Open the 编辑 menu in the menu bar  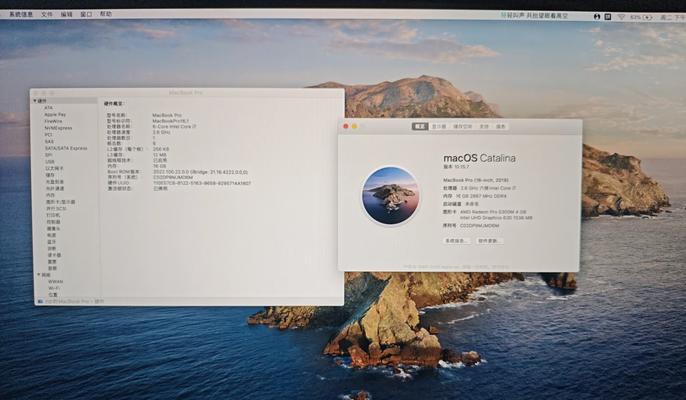(66, 14)
